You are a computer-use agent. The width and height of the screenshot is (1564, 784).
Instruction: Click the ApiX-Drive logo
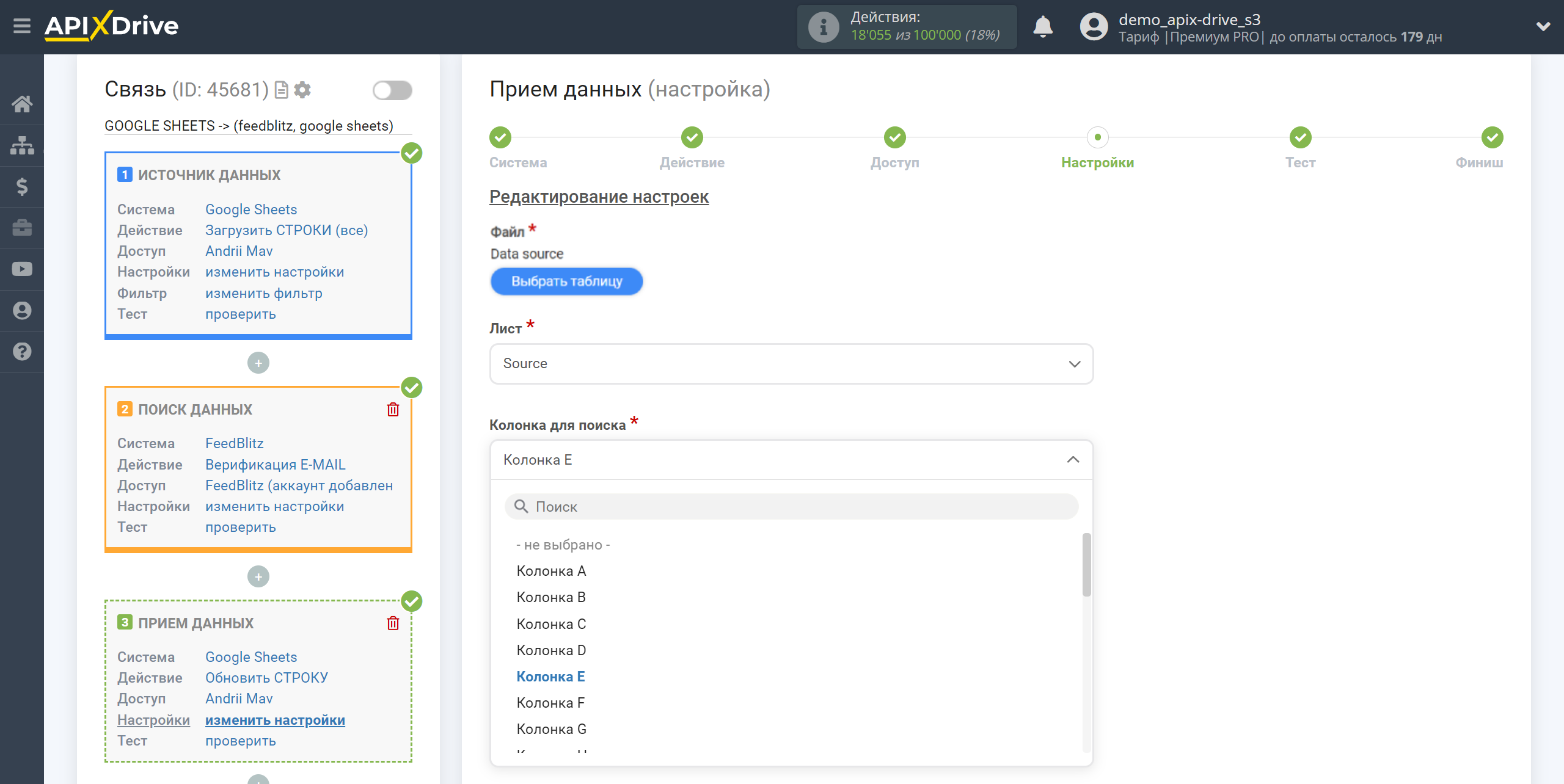click(112, 26)
